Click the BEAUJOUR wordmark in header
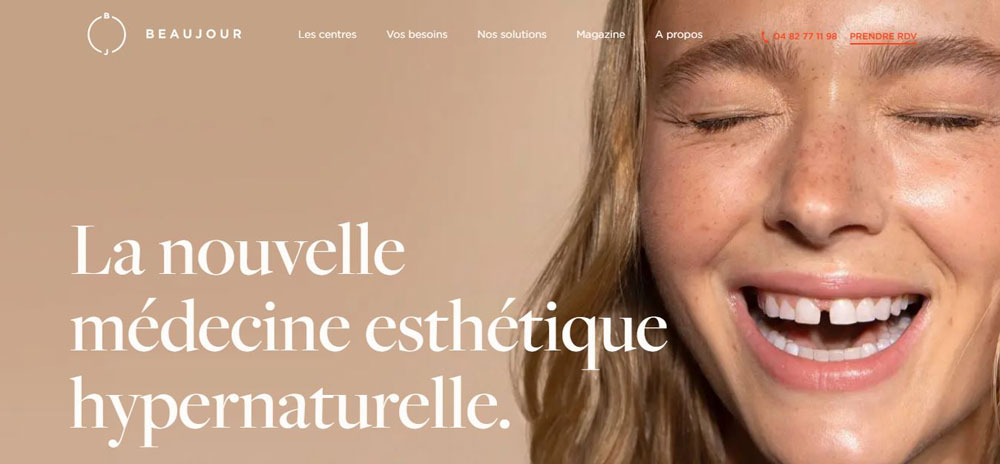 pos(194,34)
